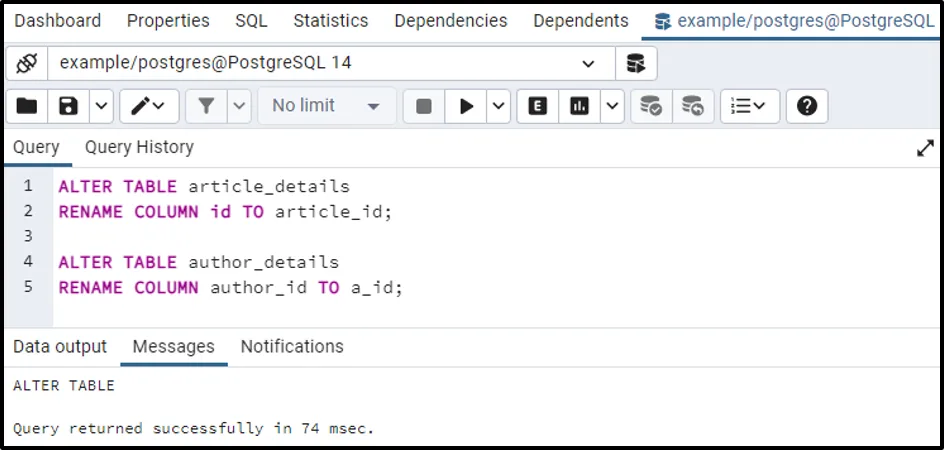Expand the save options dropdown arrow
The width and height of the screenshot is (944, 450).
point(102,107)
